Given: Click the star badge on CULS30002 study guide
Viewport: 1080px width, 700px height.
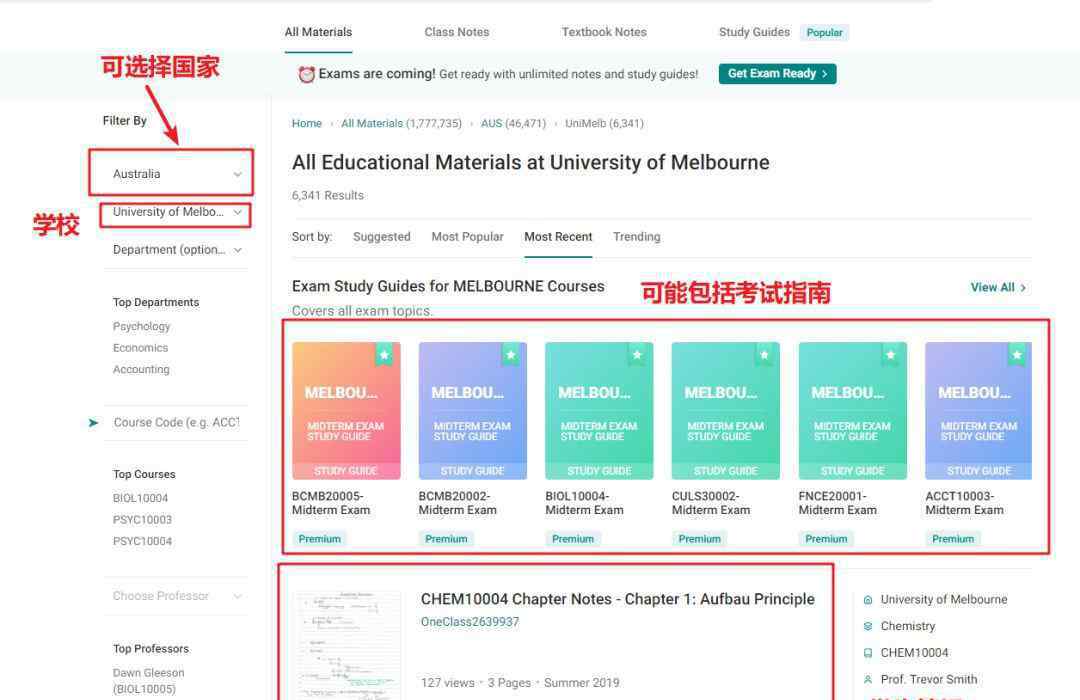Looking at the screenshot, I should 765,355.
